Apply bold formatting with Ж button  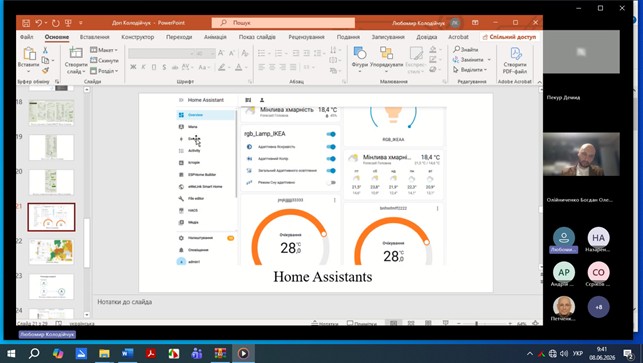point(133,67)
